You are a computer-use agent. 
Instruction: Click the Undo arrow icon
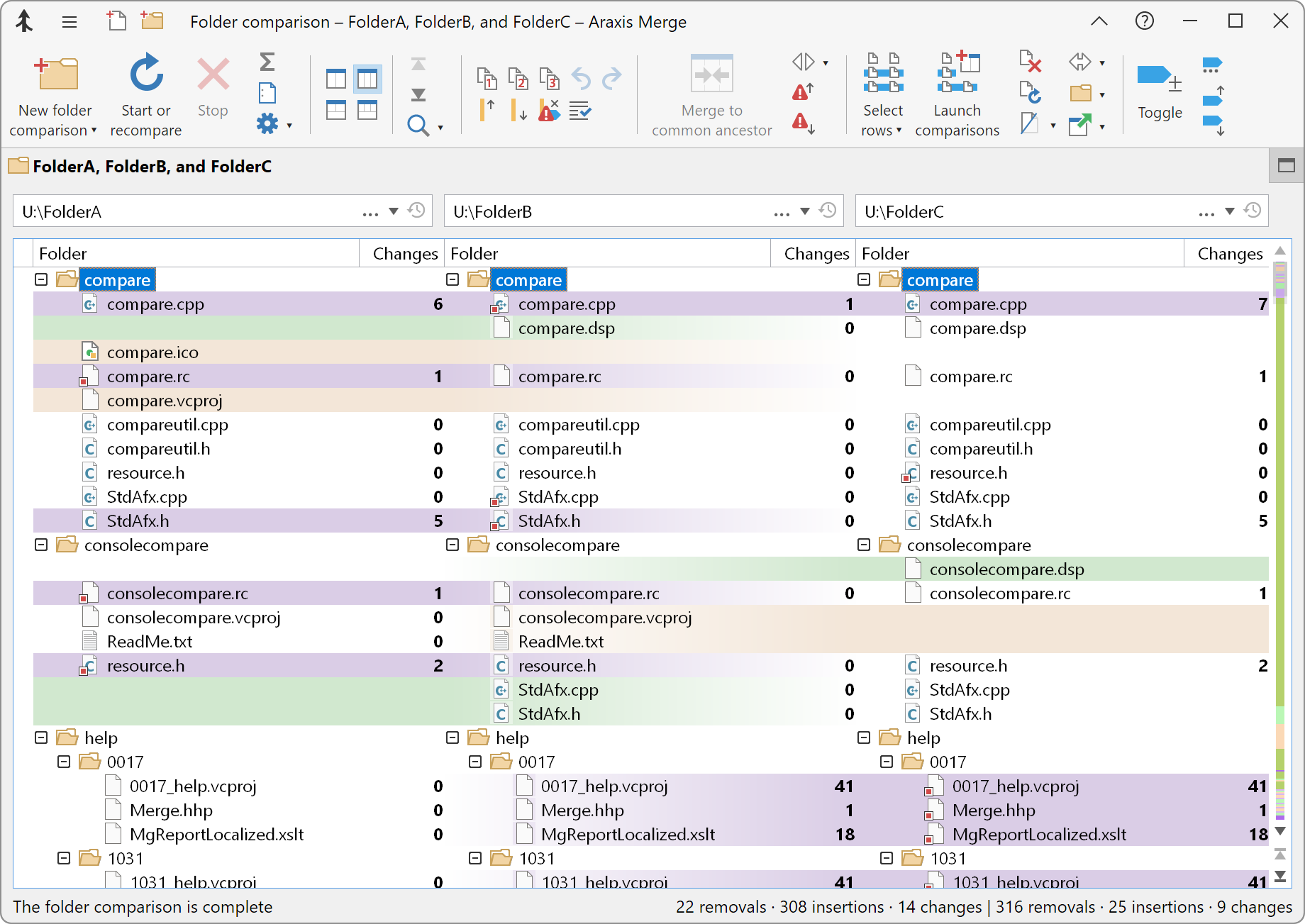coord(582,79)
